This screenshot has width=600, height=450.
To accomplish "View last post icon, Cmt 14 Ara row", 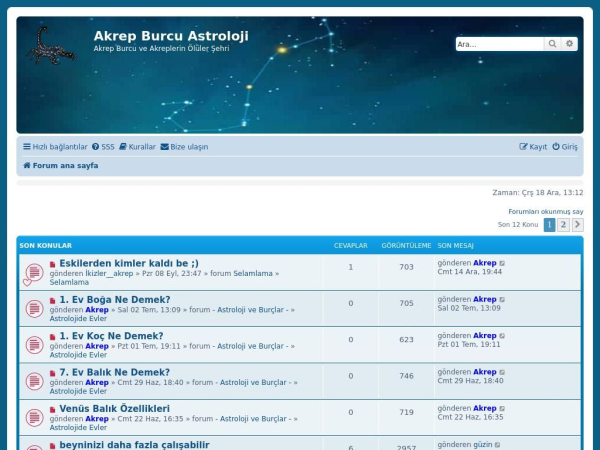I will (502, 263).
